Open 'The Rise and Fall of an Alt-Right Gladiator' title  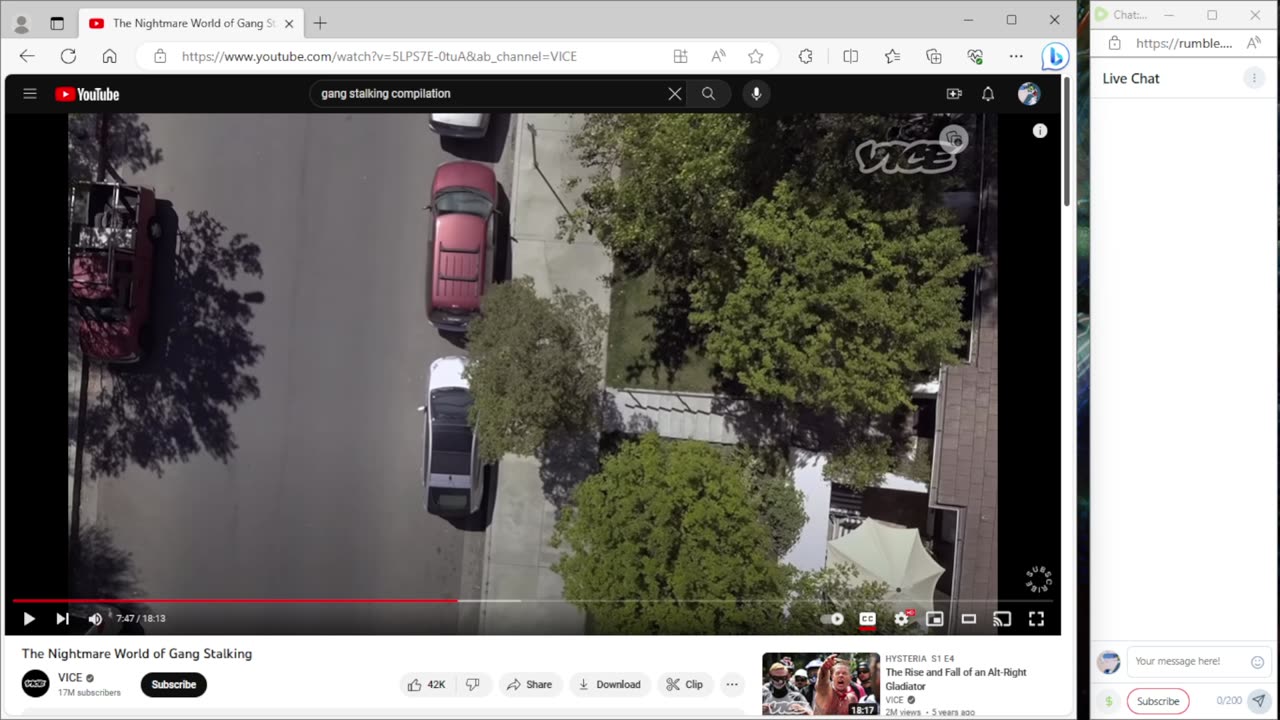[956, 679]
